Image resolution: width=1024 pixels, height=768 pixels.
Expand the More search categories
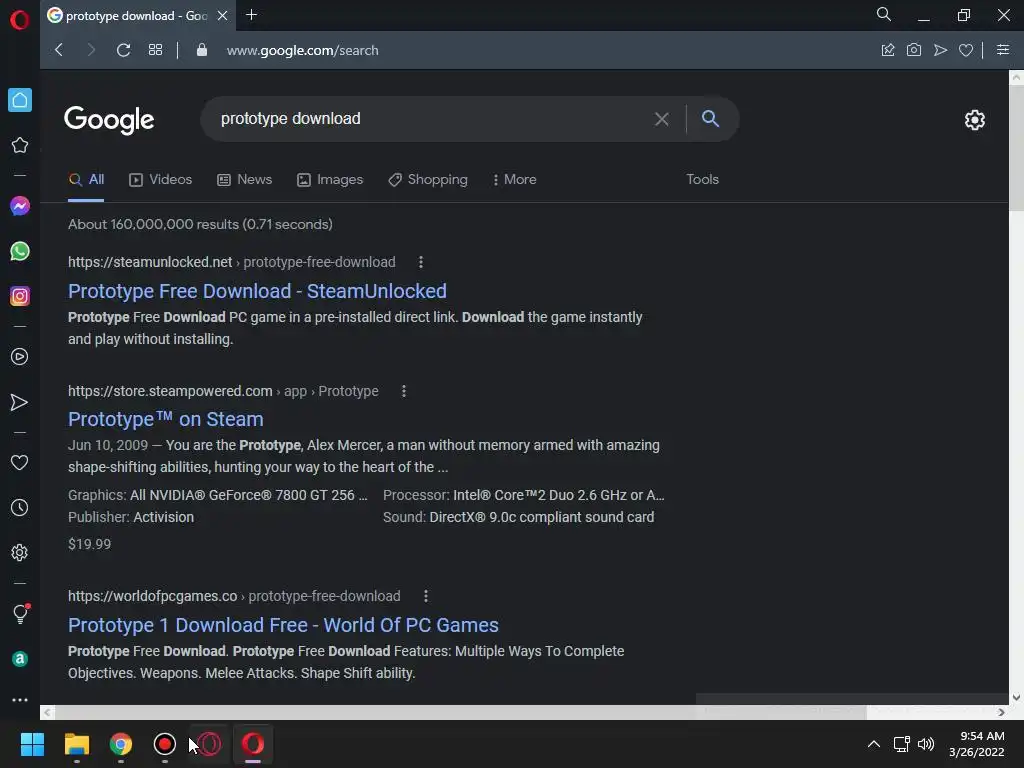point(515,180)
